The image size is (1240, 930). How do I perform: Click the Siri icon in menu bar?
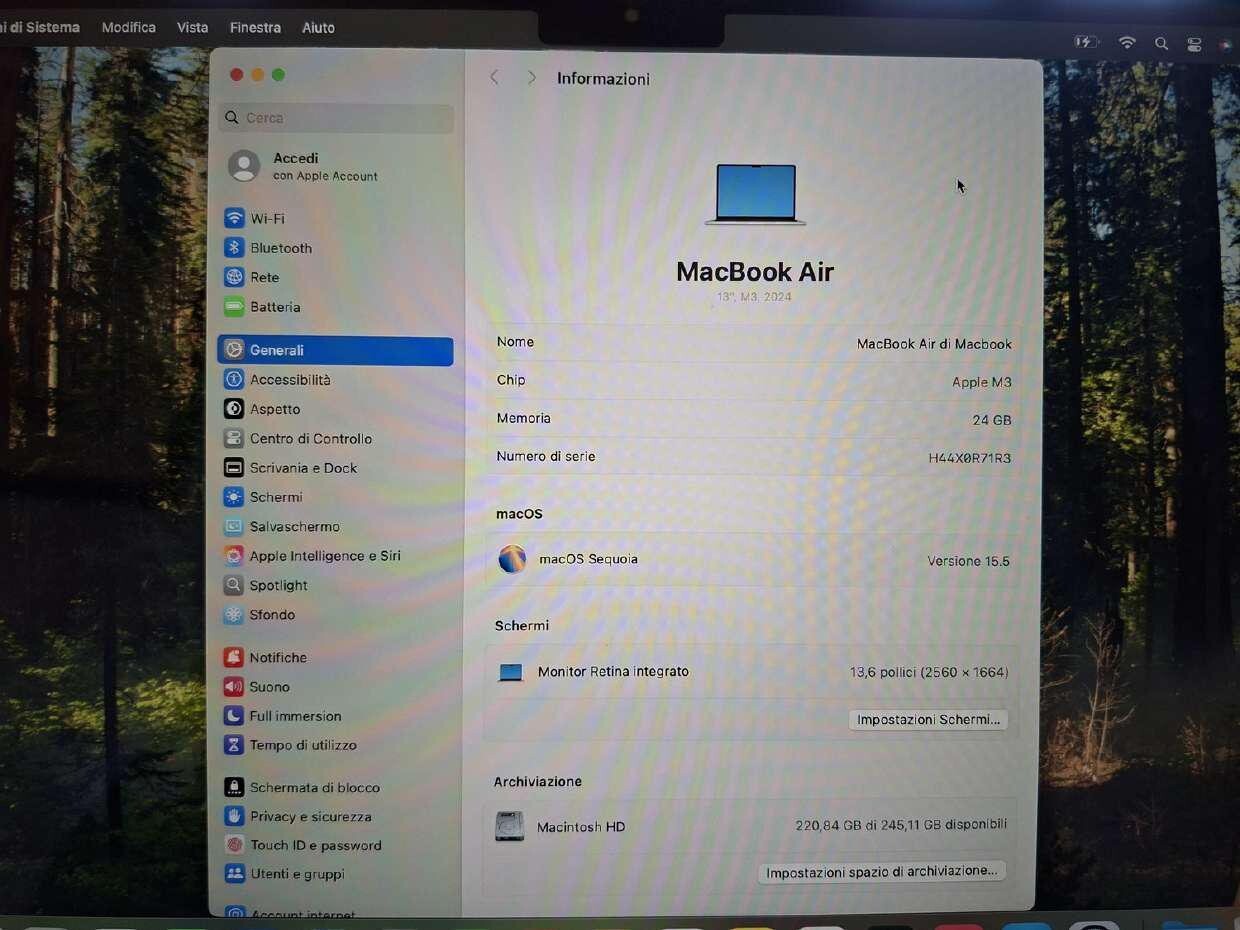click(x=1226, y=44)
